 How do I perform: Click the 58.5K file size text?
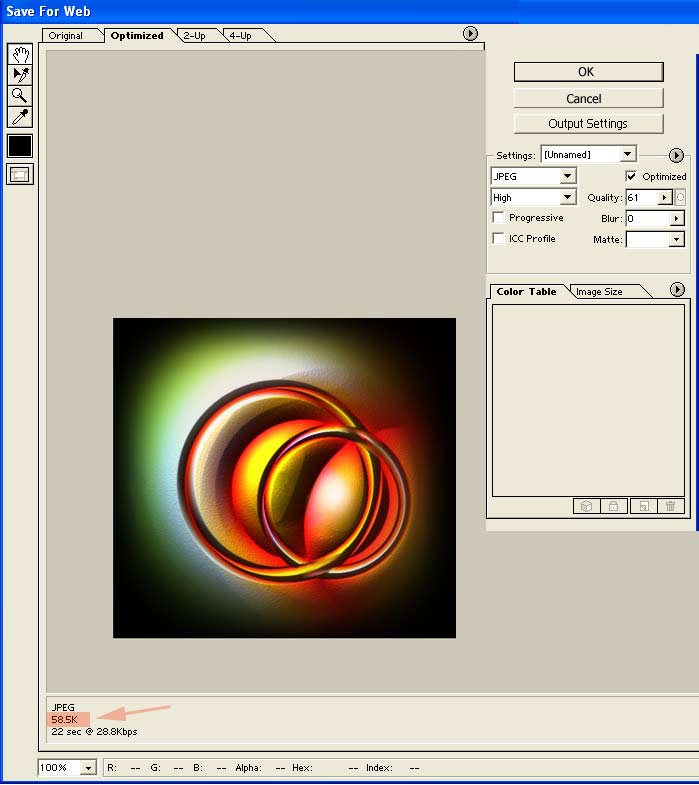(64, 719)
